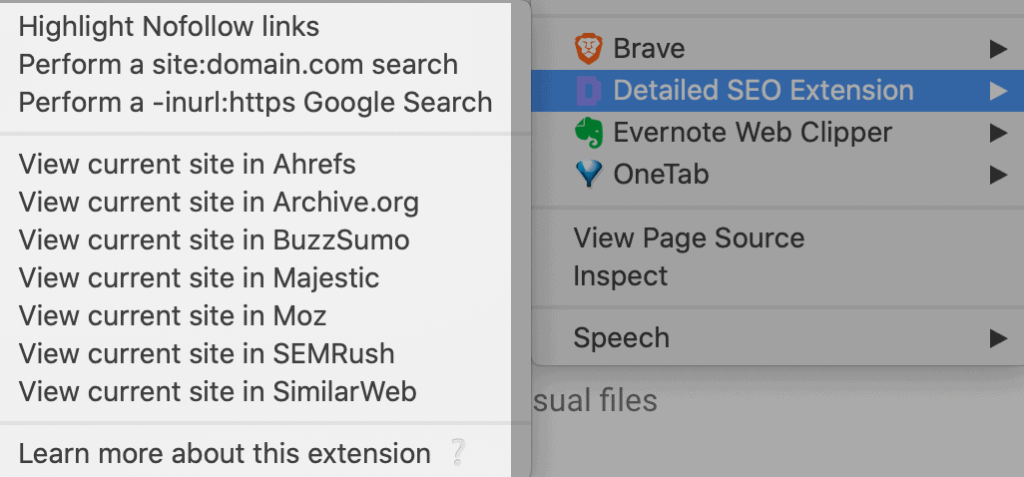This screenshot has width=1024, height=477.
Task: Click the OneTab funnel icon
Action: (589, 175)
